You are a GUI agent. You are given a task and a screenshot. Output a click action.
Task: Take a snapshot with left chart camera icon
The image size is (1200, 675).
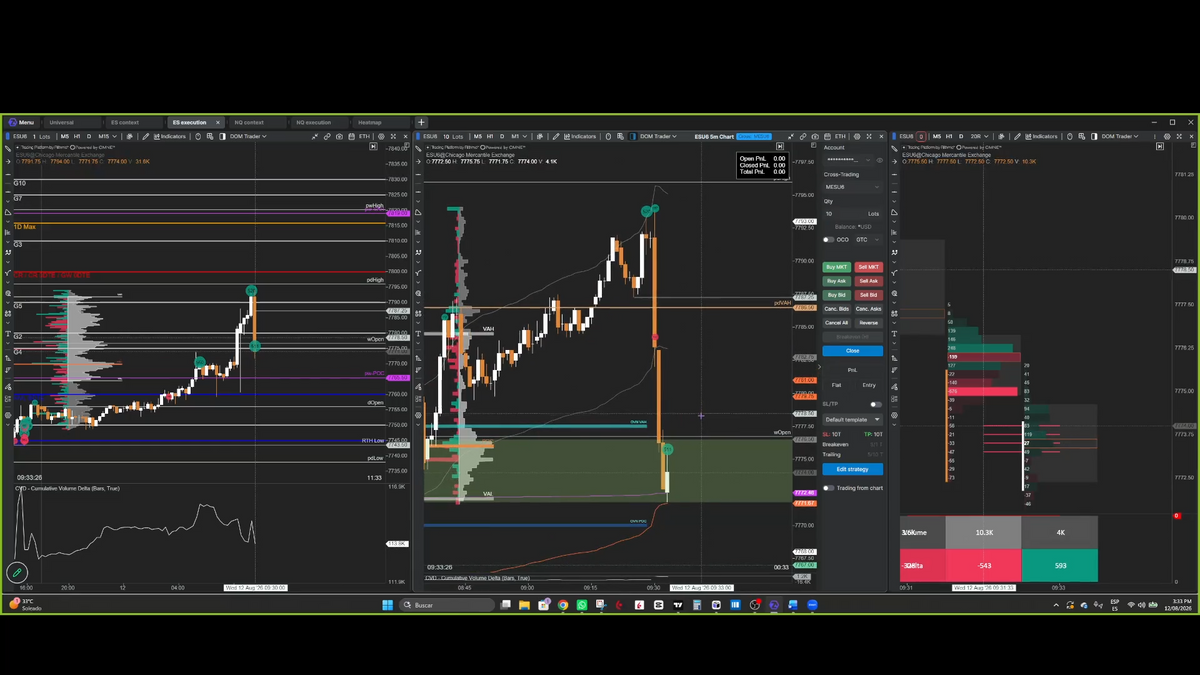[x=339, y=136]
